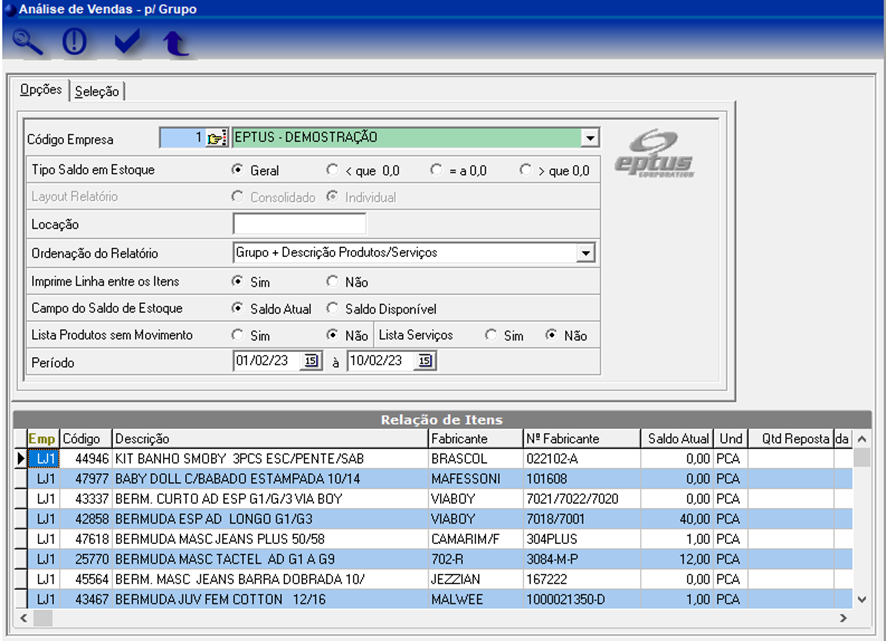This screenshot has width=886, height=641.
Task: Choose the Saldo Disponível radio option
Action: pyautogui.click(x=333, y=309)
